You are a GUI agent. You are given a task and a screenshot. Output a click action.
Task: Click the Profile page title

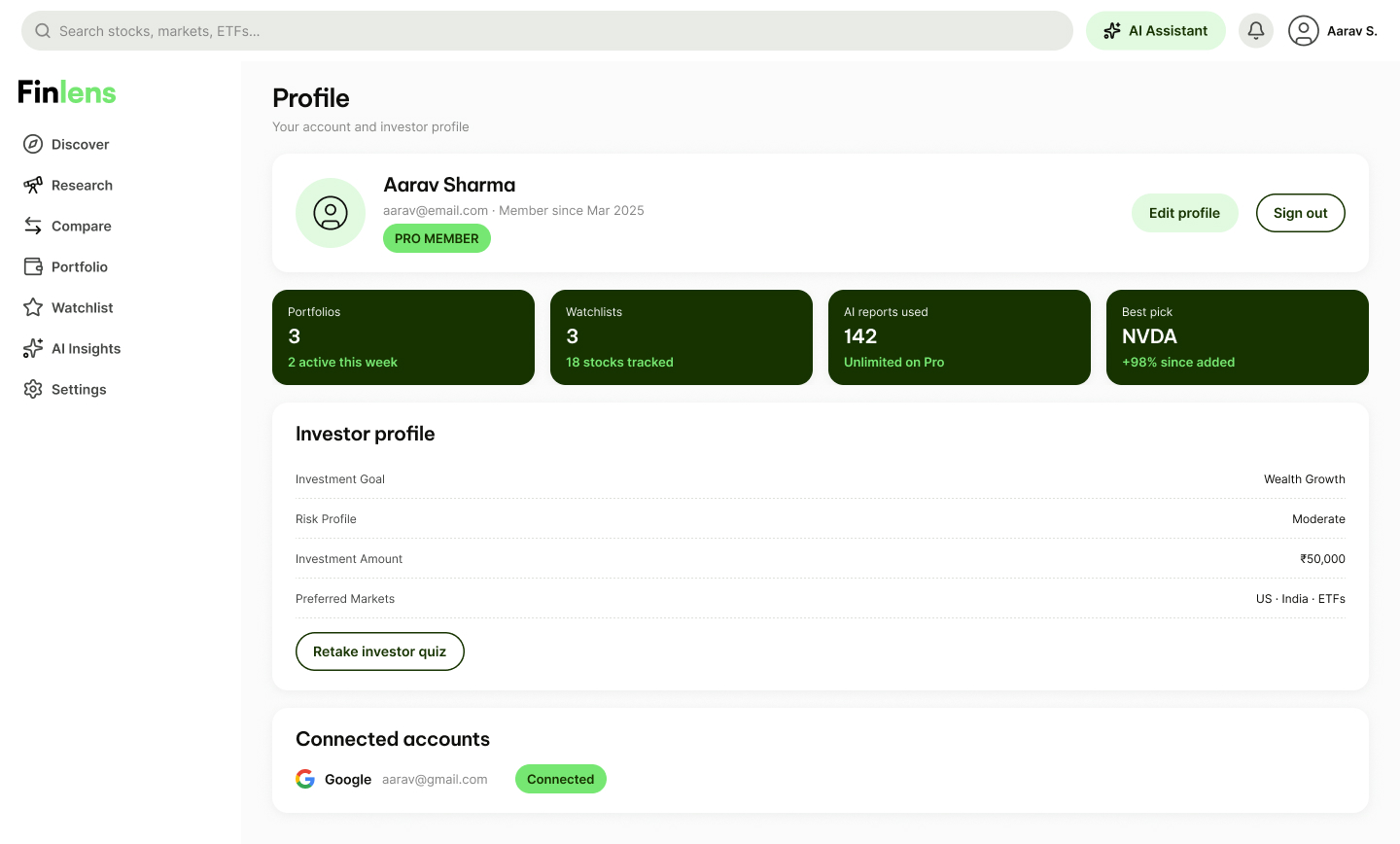pos(310,98)
